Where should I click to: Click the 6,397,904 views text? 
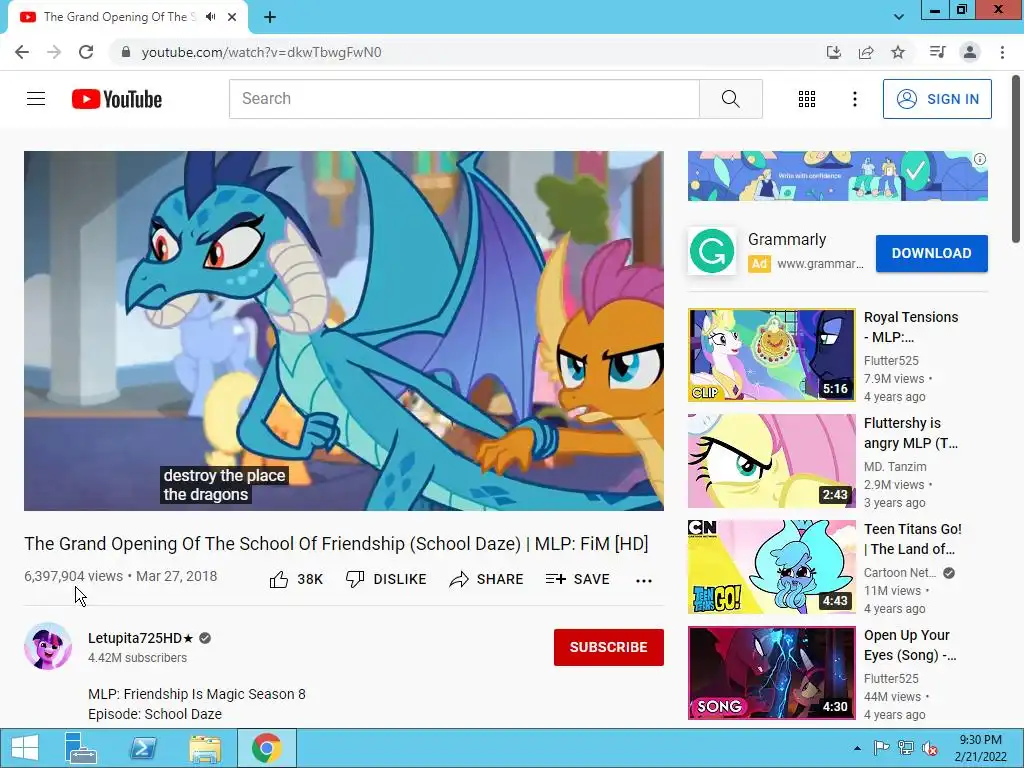[x=73, y=576]
